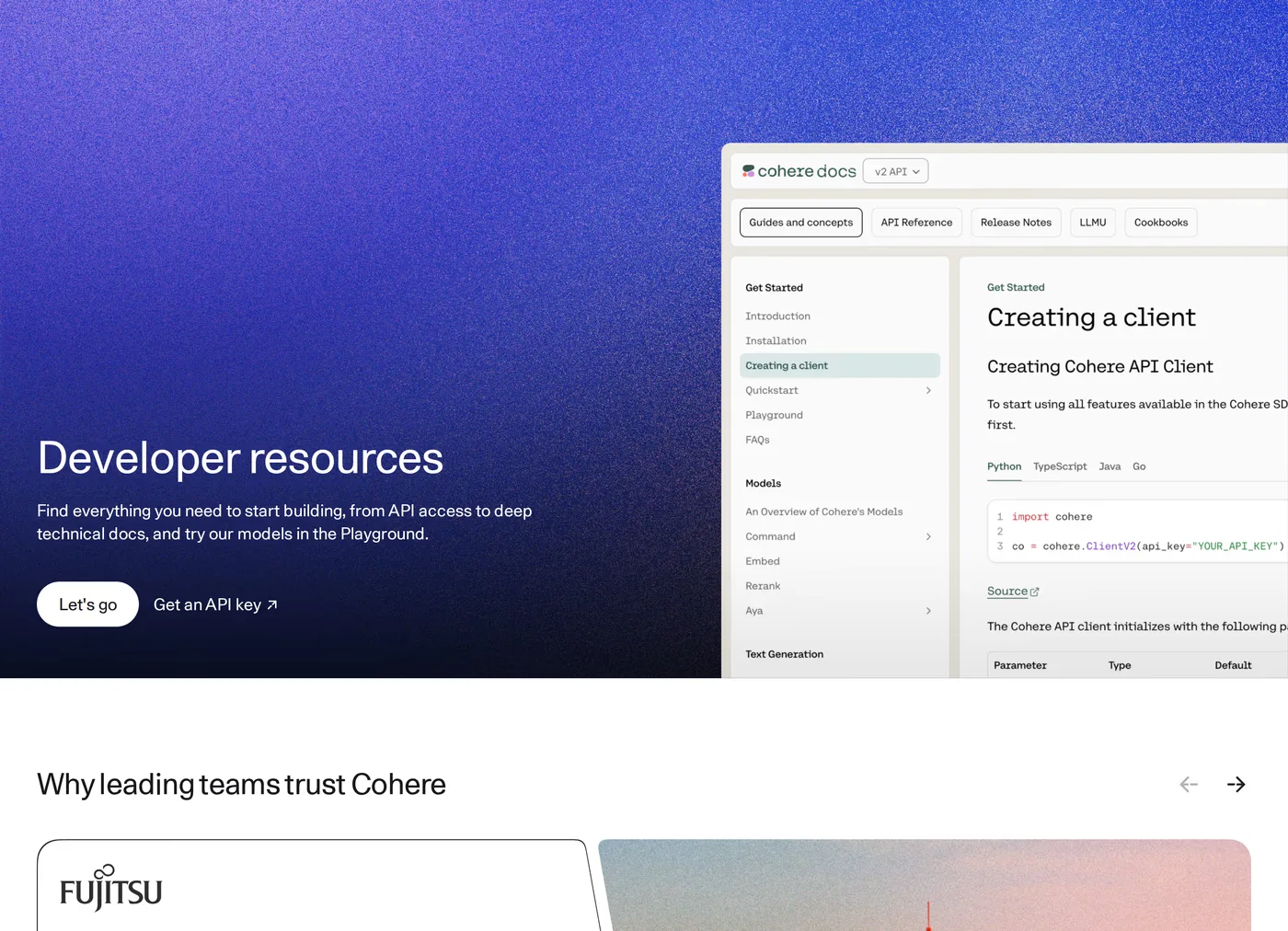This screenshot has width=1288, height=931.
Task: Select the Creating a client sidebar item
Action: (840, 366)
